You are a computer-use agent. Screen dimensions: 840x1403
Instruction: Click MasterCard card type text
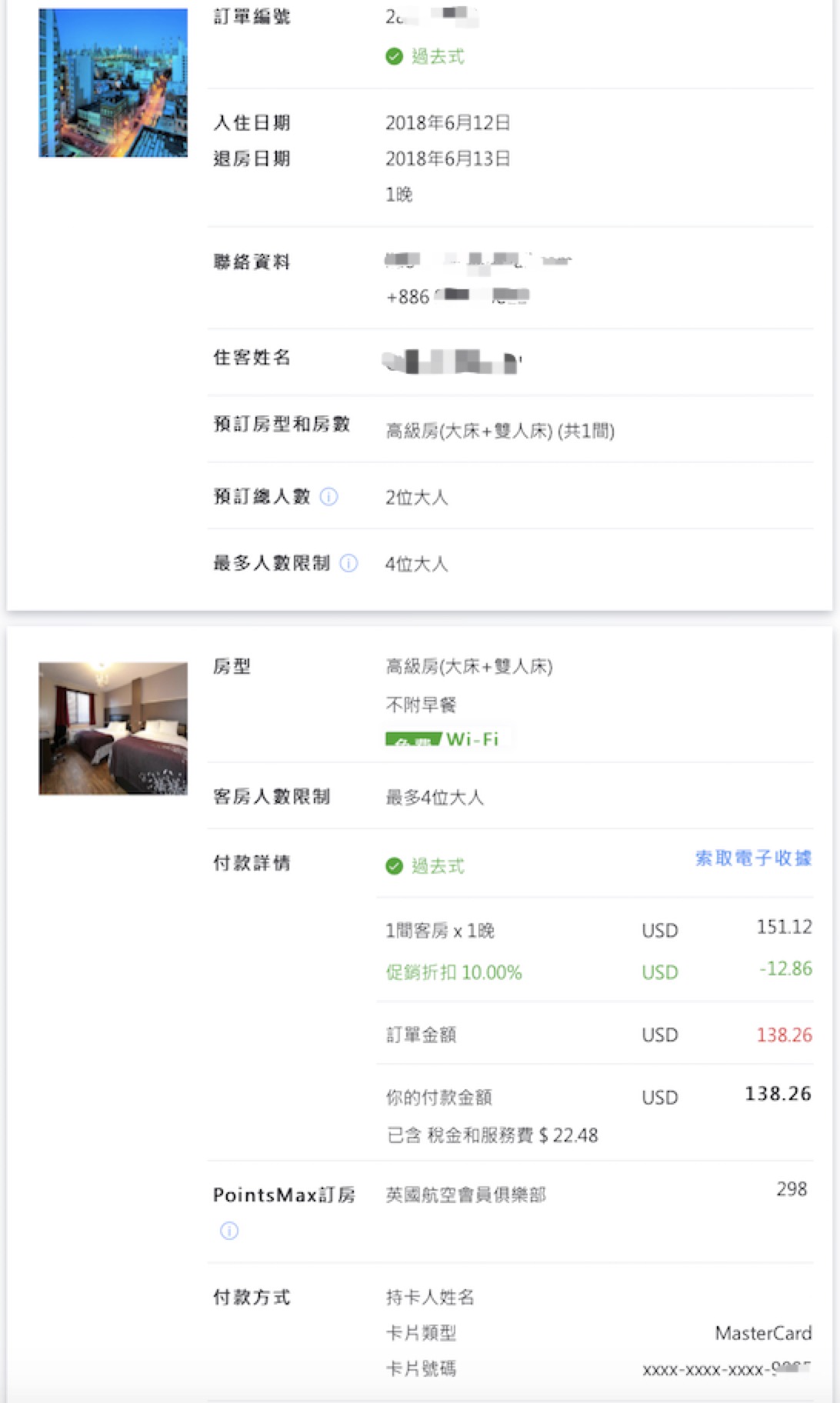point(763,1333)
